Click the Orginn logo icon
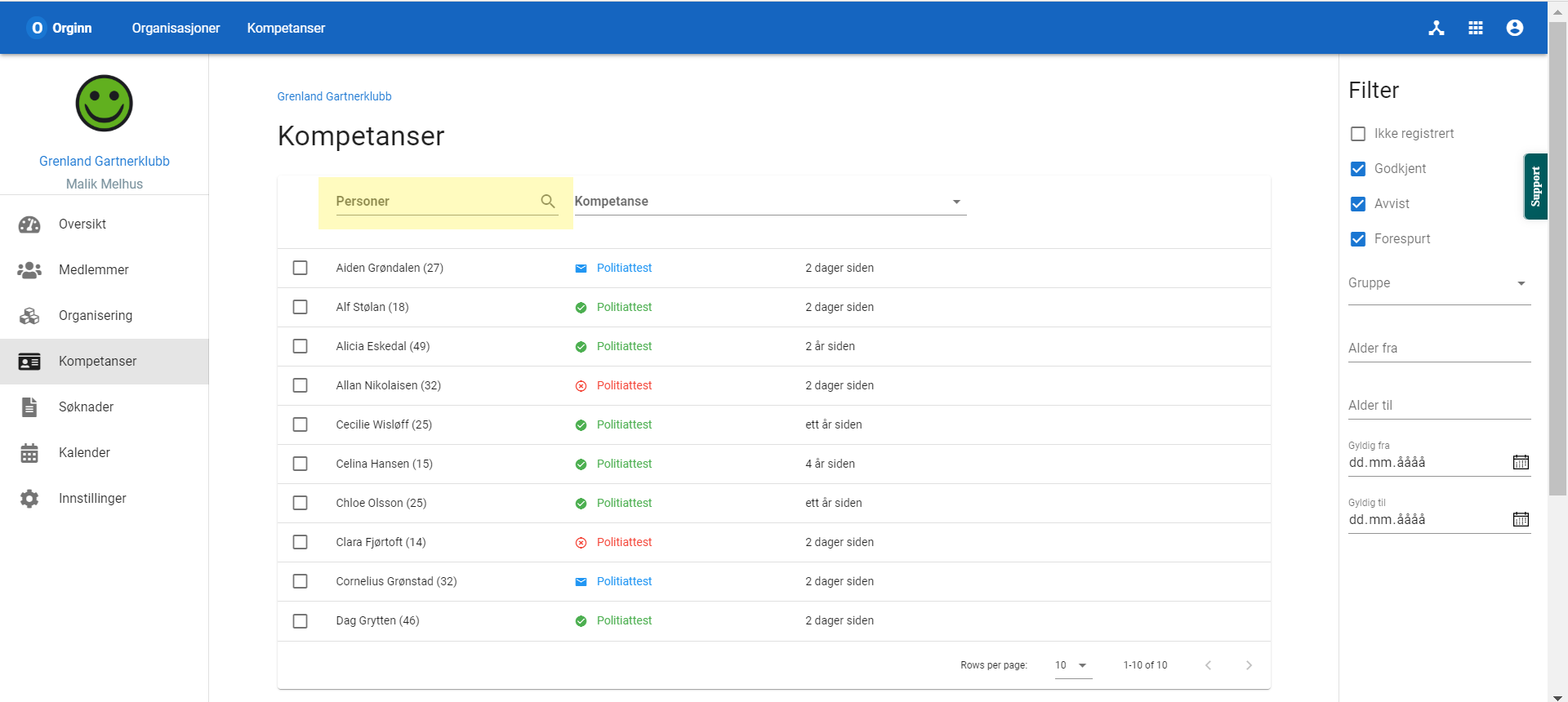Viewport: 1568px width, 702px height. pyautogui.click(x=37, y=28)
